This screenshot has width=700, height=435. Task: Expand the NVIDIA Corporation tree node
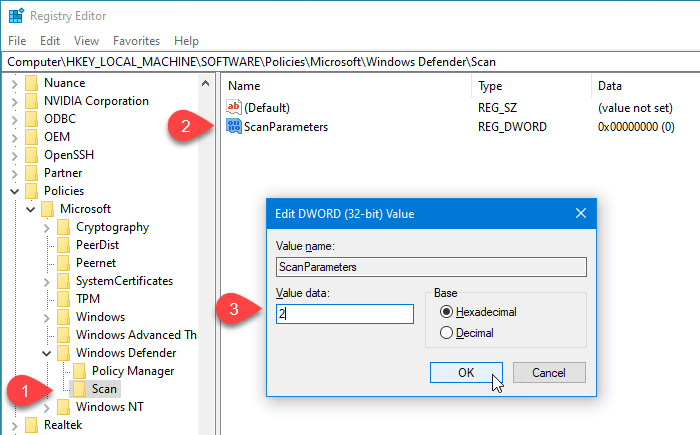(x=14, y=102)
